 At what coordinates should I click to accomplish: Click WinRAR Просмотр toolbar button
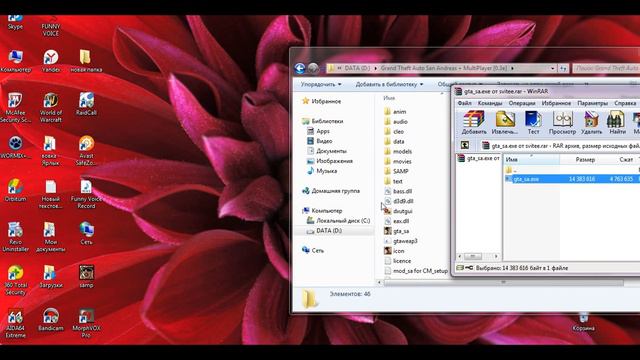pos(562,123)
